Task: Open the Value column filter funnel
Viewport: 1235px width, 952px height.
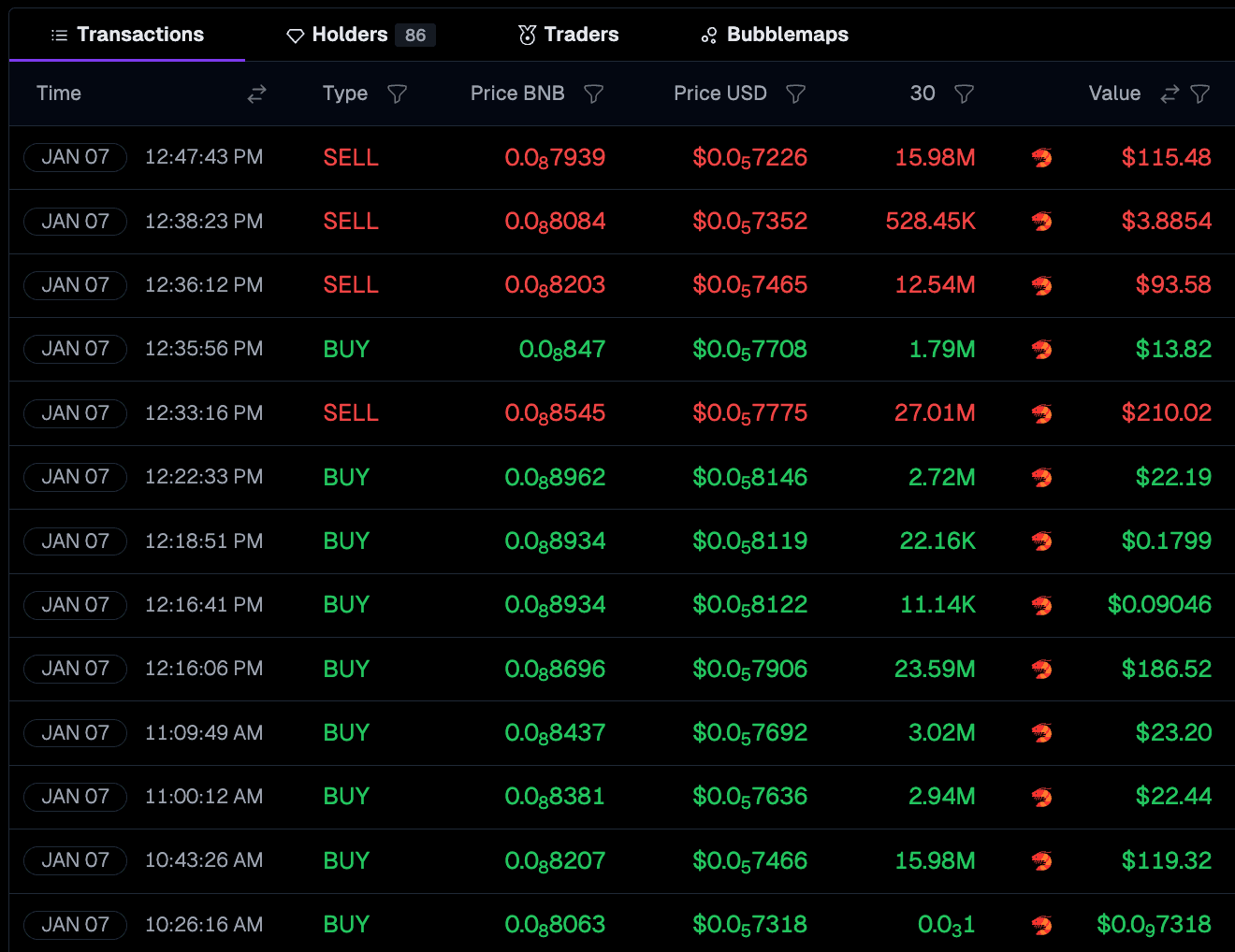Action: [1200, 94]
